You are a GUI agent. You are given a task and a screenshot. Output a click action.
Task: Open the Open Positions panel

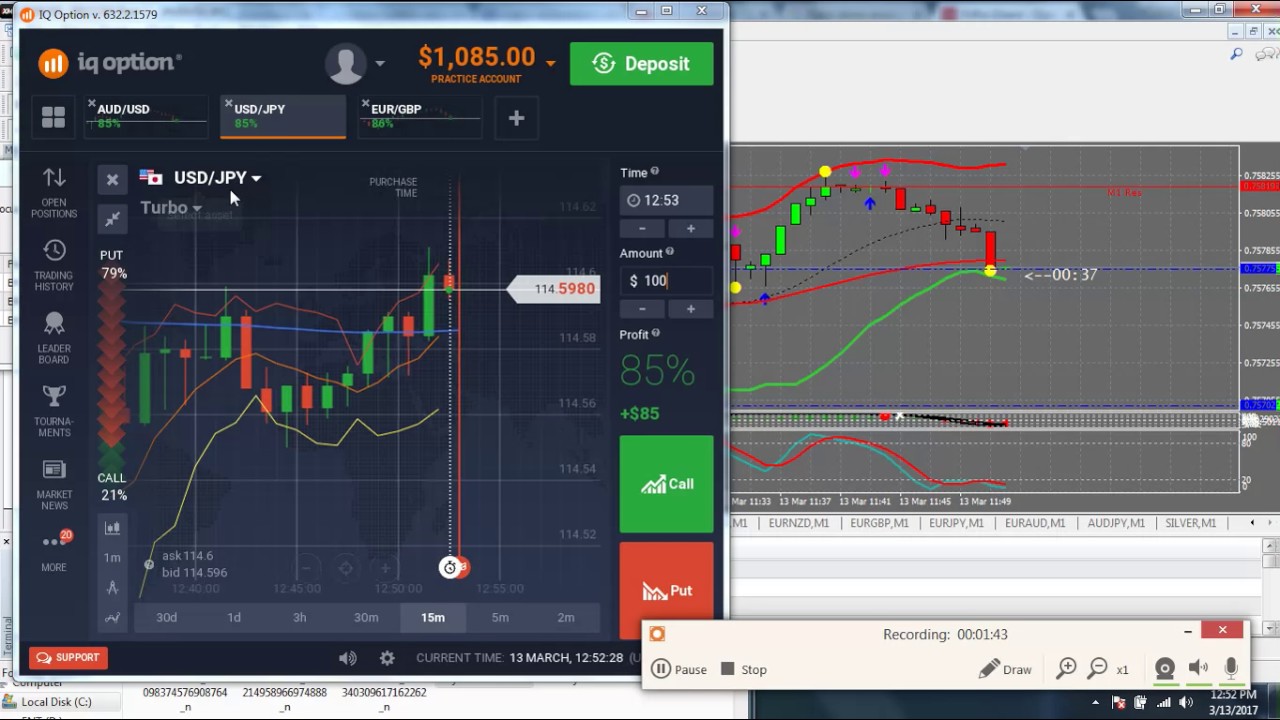pyautogui.click(x=54, y=192)
